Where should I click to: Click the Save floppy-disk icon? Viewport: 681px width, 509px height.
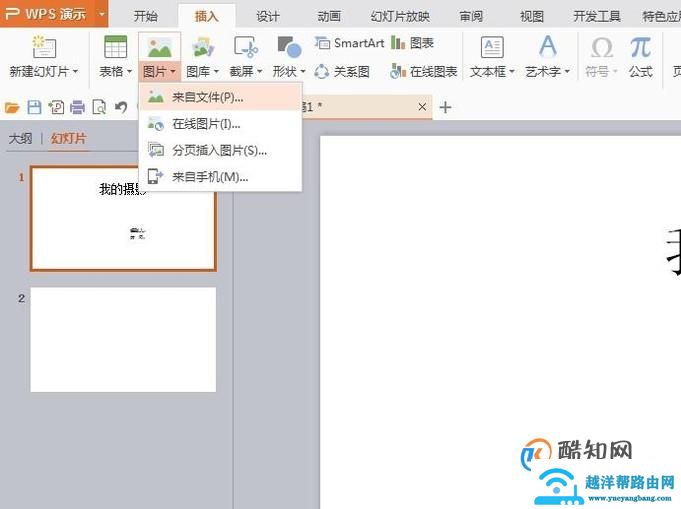[x=34, y=107]
